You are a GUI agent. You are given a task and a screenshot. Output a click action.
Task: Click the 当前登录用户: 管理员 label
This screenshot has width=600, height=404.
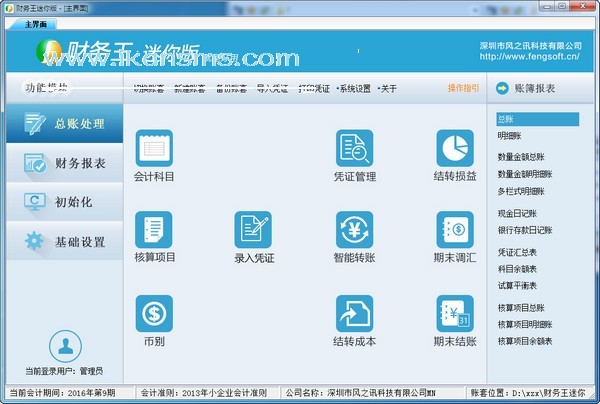tap(64, 371)
